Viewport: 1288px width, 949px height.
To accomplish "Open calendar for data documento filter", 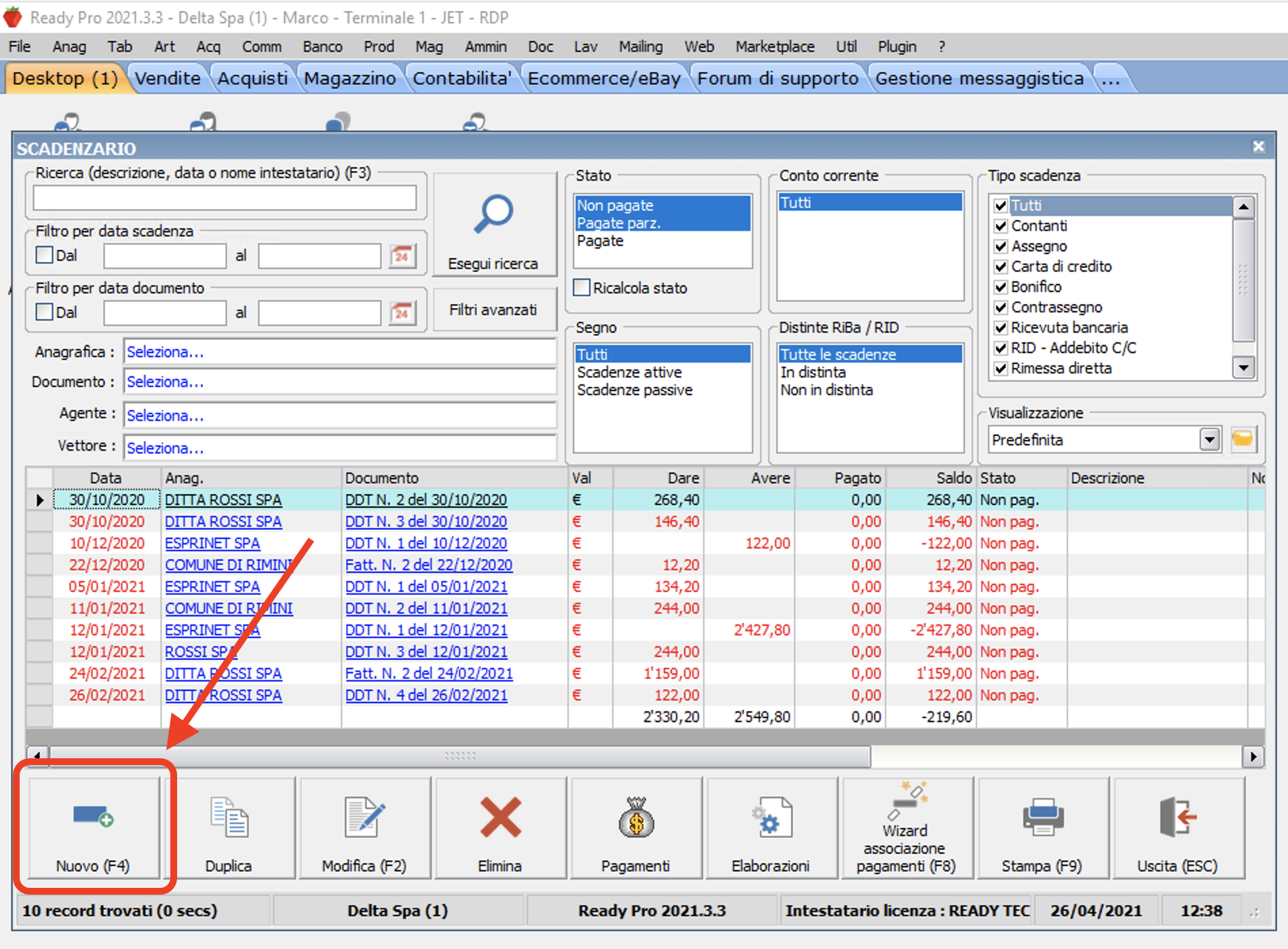I will [x=402, y=313].
